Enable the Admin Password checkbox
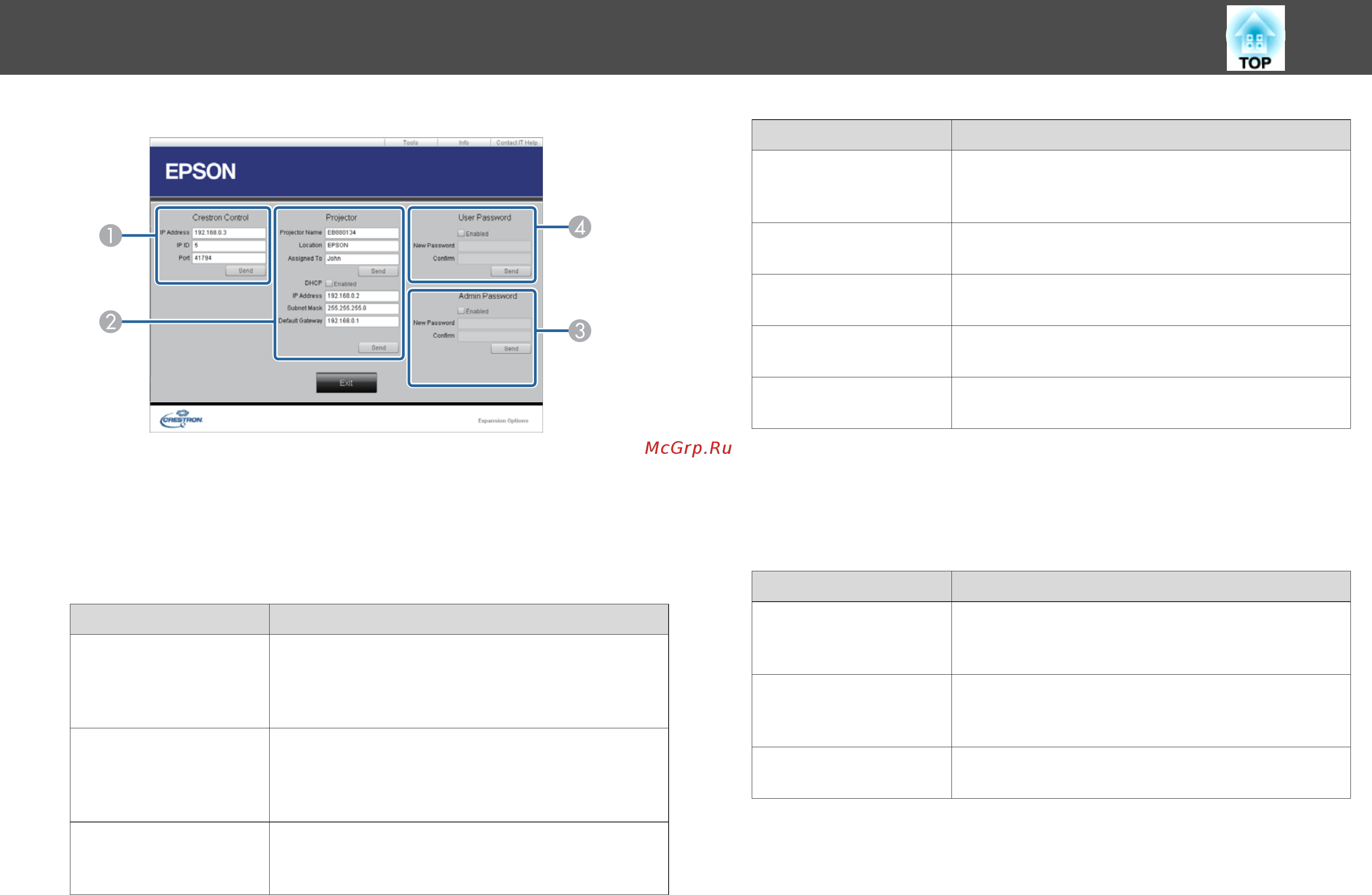 click(x=461, y=311)
